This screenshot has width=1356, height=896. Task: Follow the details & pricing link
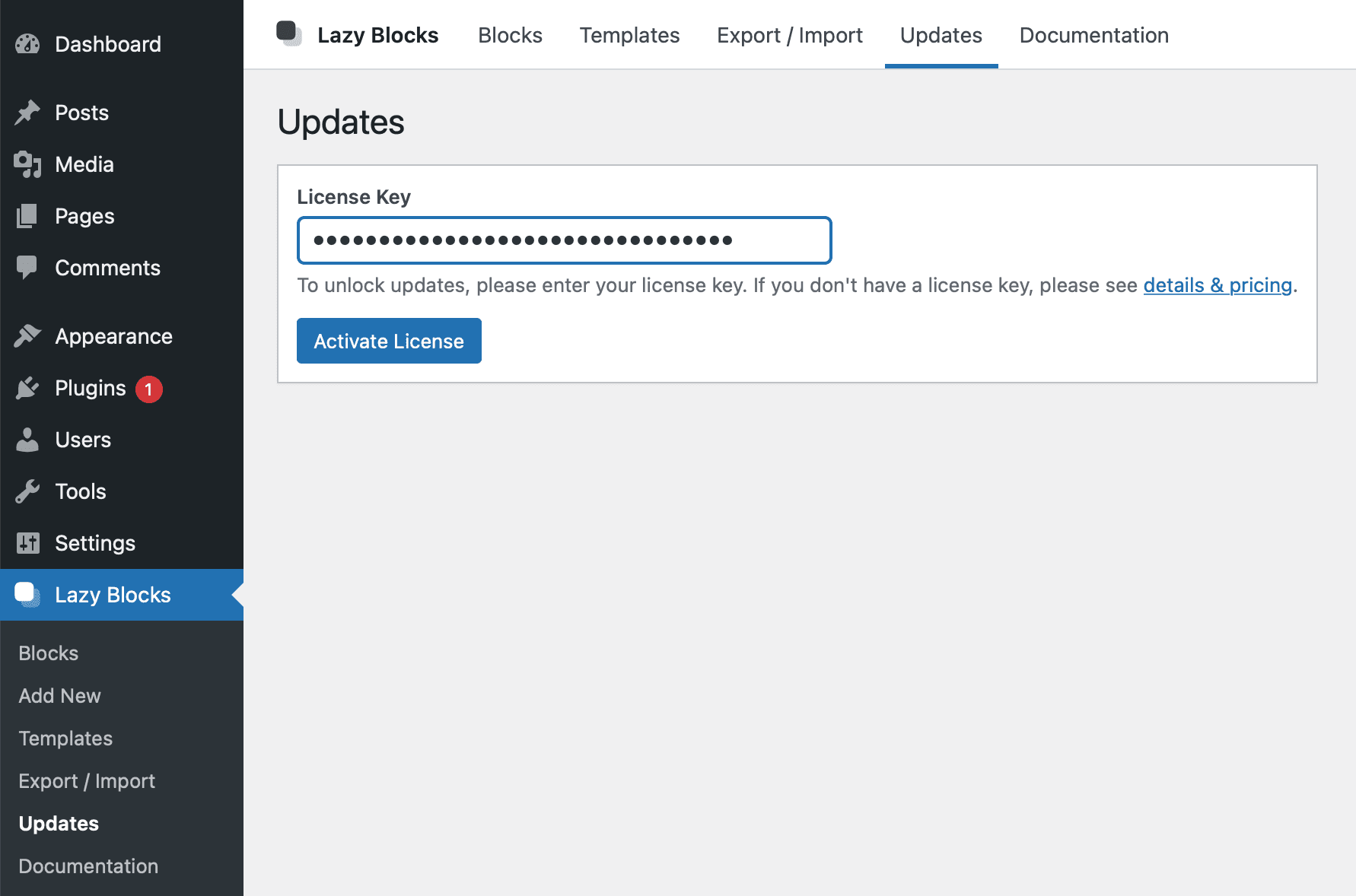click(x=1217, y=285)
